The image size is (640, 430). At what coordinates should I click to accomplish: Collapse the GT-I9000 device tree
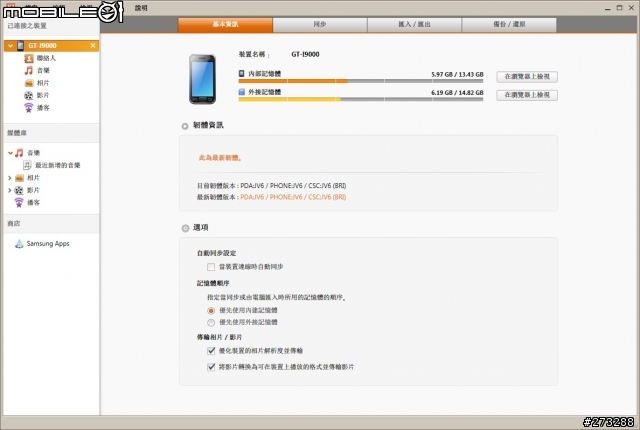coord(11,46)
